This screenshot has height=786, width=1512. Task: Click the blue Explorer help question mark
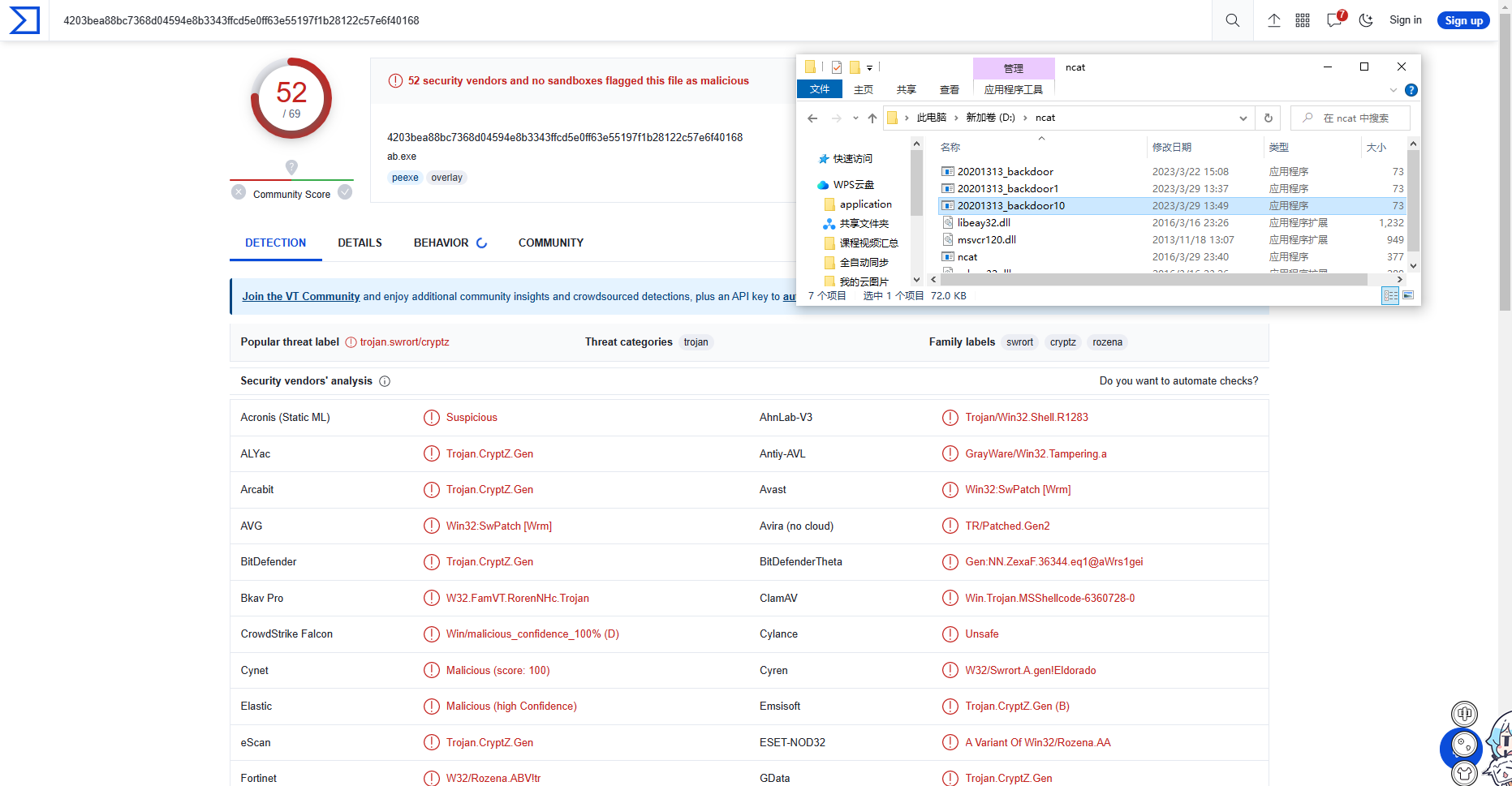coord(1411,90)
